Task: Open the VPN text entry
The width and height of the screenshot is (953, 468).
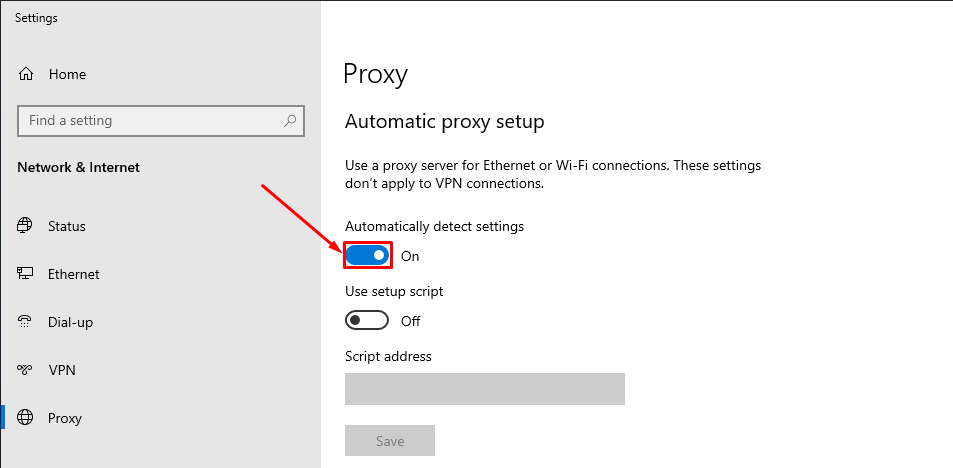Action: point(62,370)
